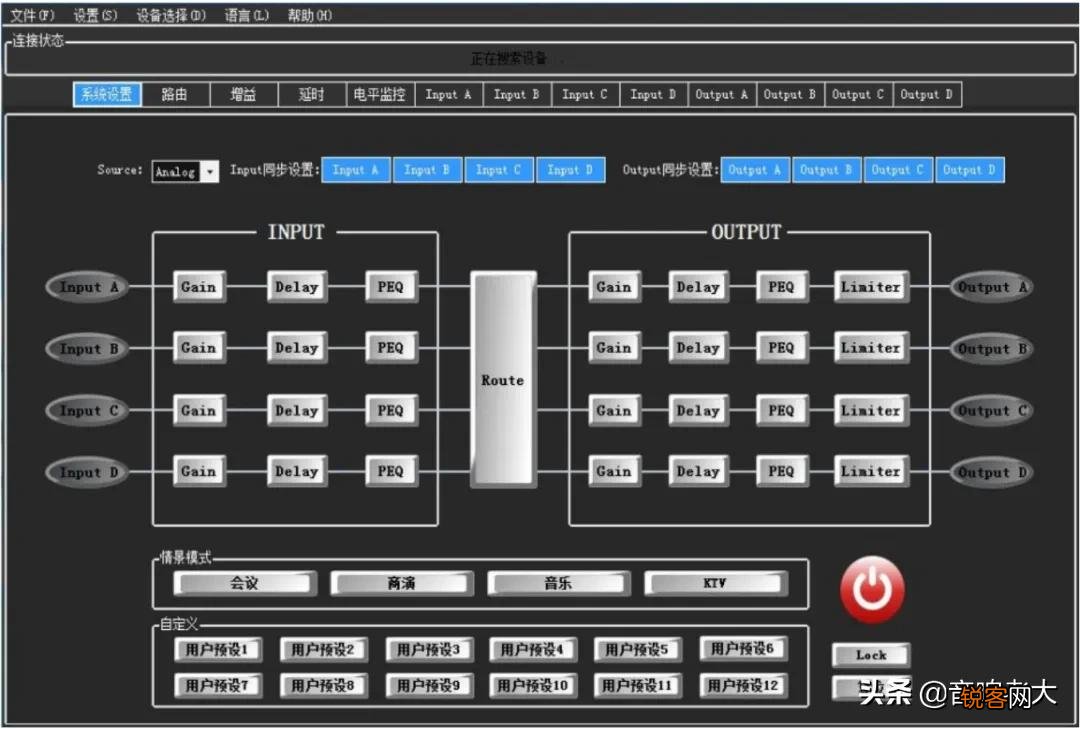Select the 会议 scene mode button
This screenshot has width=1080, height=729.
(x=245, y=583)
